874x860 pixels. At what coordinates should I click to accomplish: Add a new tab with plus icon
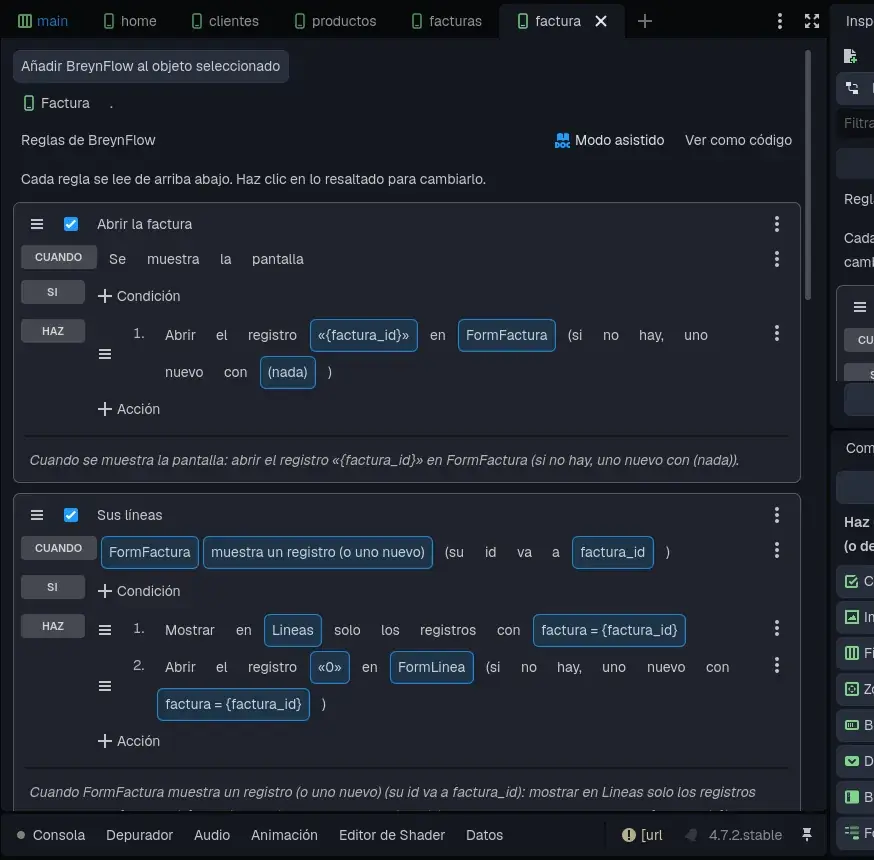[x=644, y=21]
